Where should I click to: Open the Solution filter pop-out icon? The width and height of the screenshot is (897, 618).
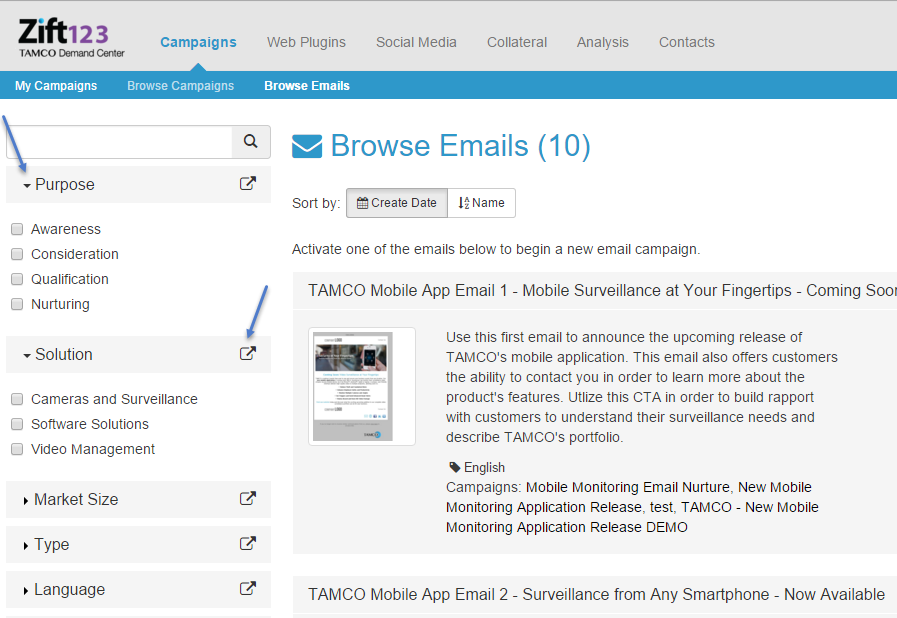coord(248,354)
